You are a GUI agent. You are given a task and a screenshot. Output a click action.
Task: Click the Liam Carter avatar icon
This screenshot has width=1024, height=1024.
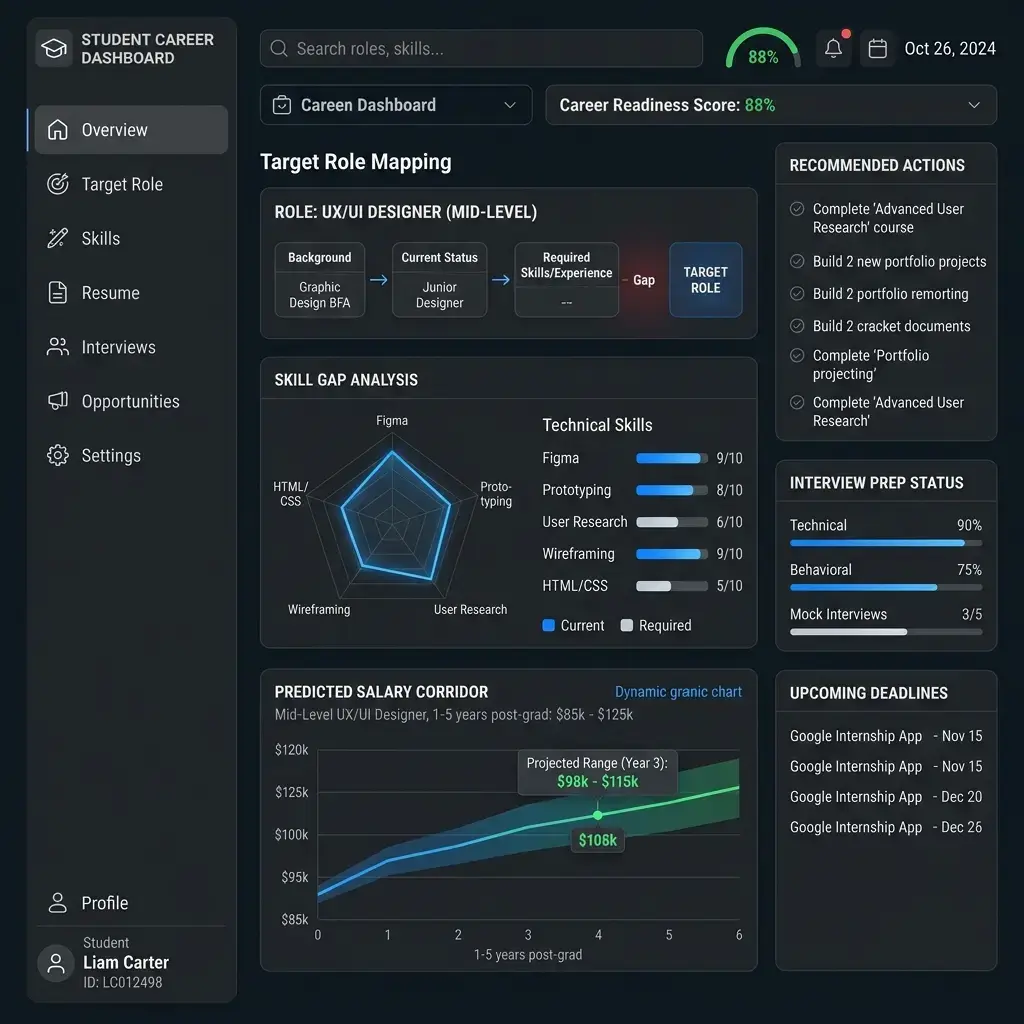click(56, 963)
